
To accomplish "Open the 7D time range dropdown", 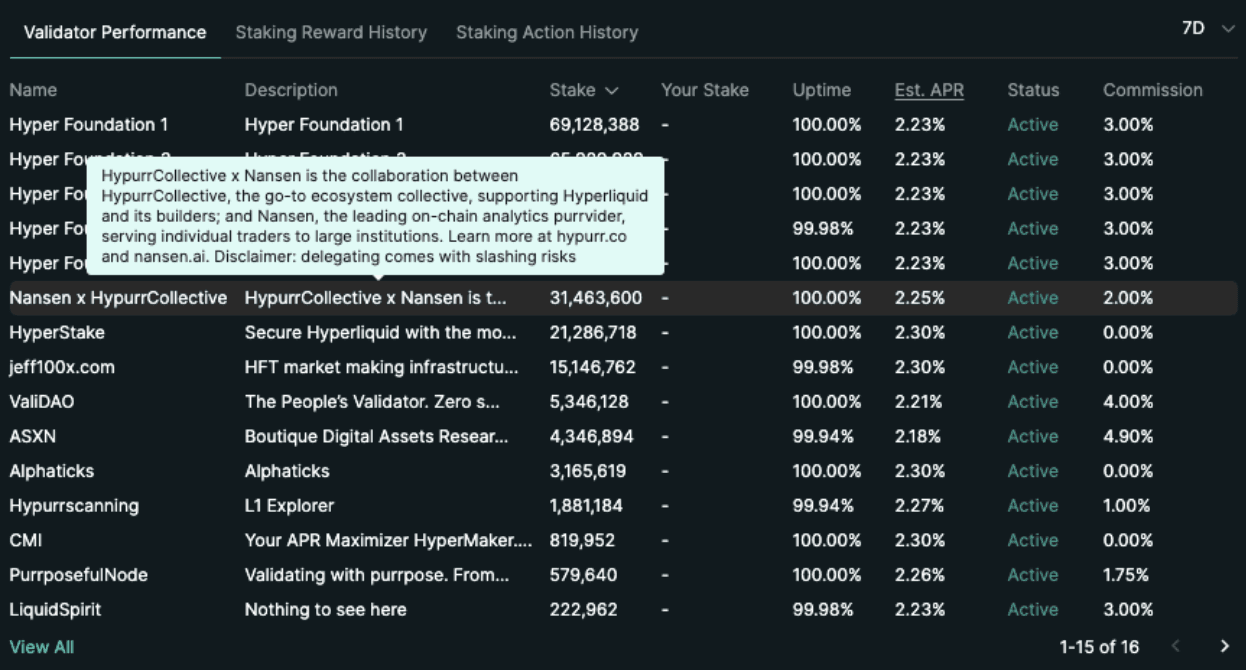I will pyautogui.click(x=1208, y=29).
